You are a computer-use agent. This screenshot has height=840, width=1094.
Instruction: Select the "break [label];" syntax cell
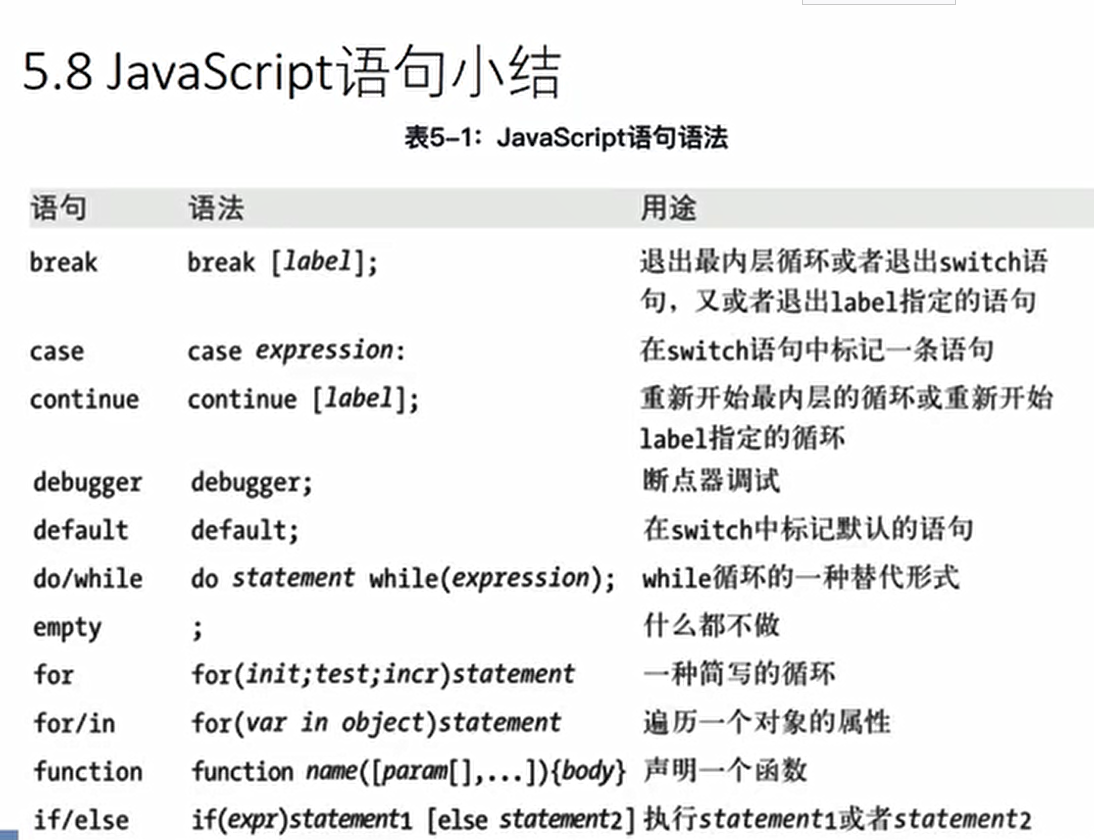tap(283, 263)
